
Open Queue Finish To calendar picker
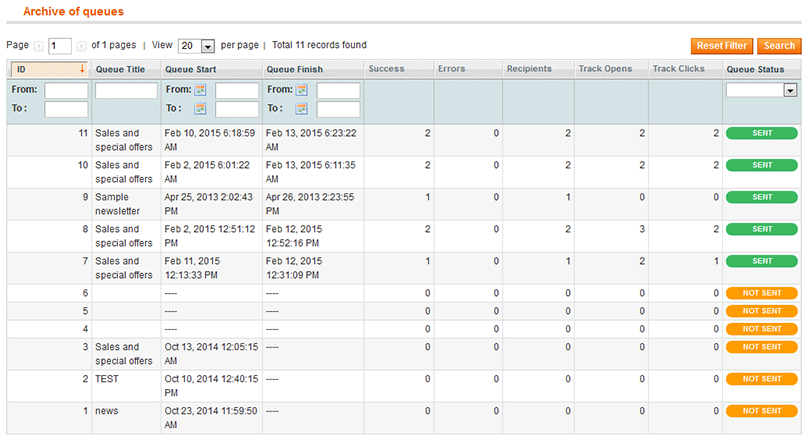(302, 109)
